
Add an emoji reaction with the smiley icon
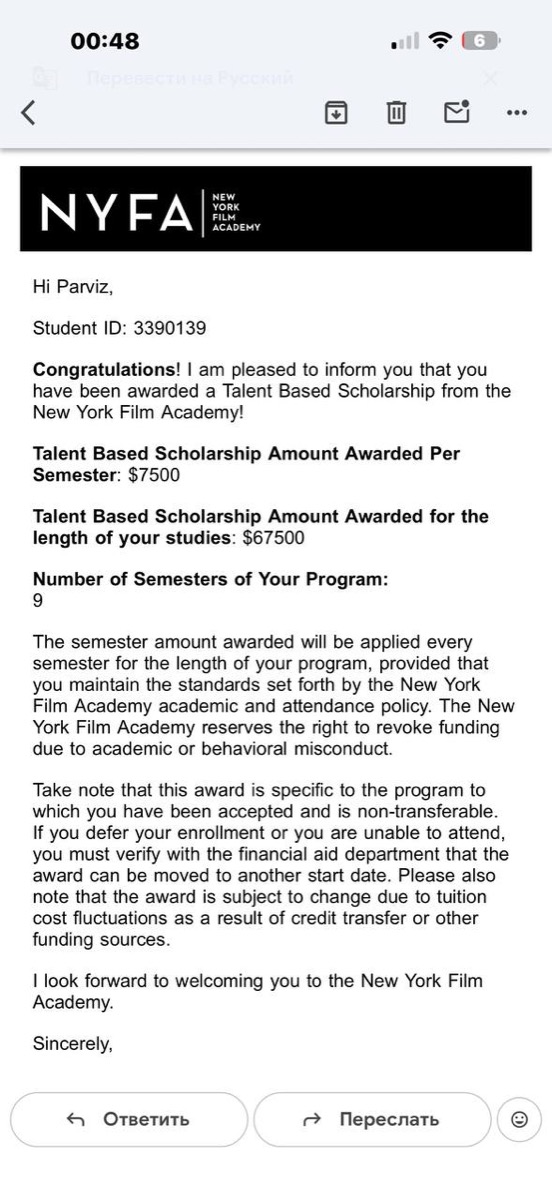point(519,1119)
